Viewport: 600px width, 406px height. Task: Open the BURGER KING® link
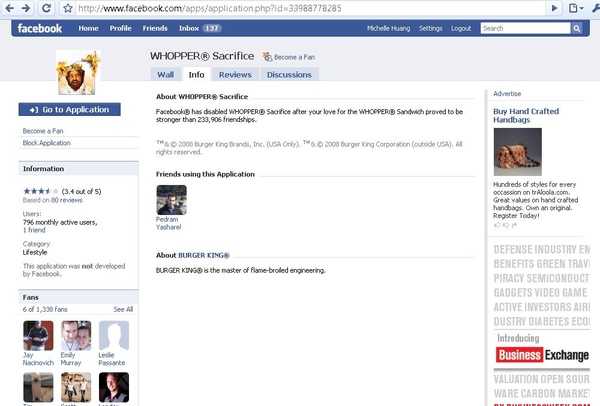[x=204, y=255]
